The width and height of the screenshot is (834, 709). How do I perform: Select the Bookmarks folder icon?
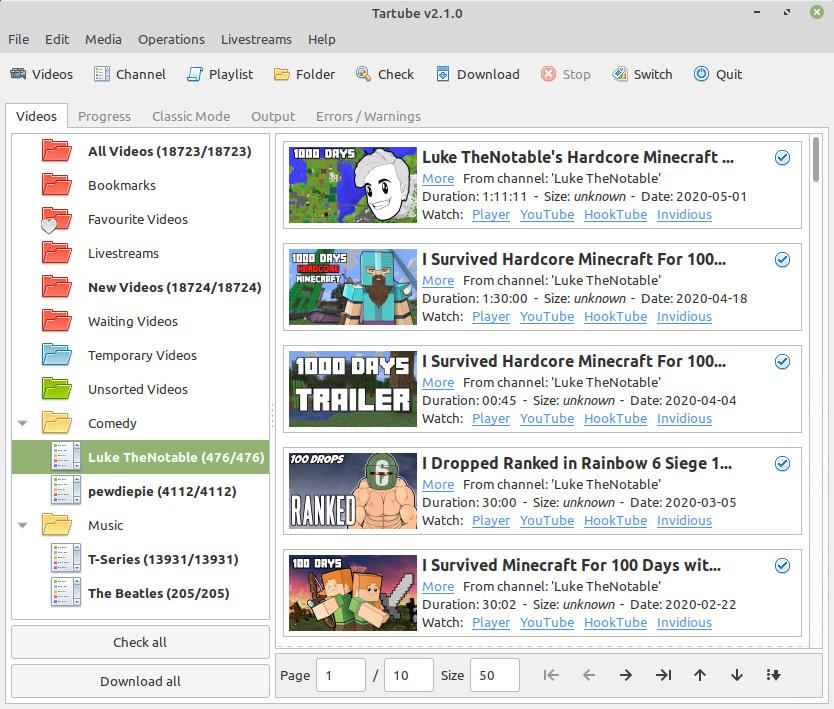pos(56,185)
